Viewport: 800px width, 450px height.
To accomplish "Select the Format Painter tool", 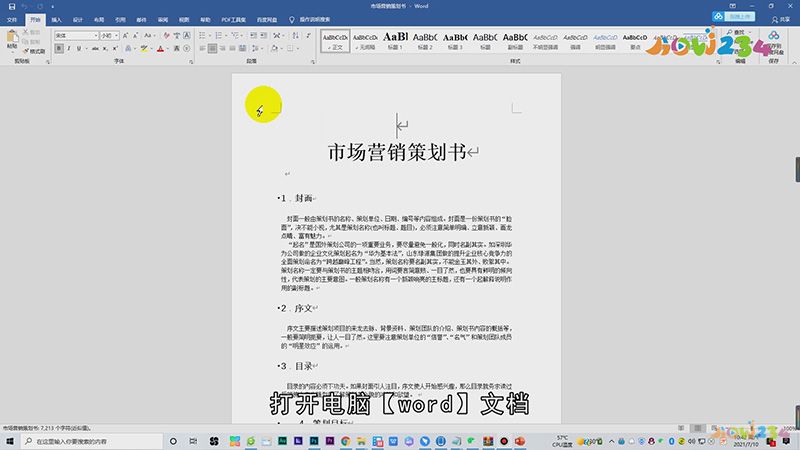I will point(35,51).
